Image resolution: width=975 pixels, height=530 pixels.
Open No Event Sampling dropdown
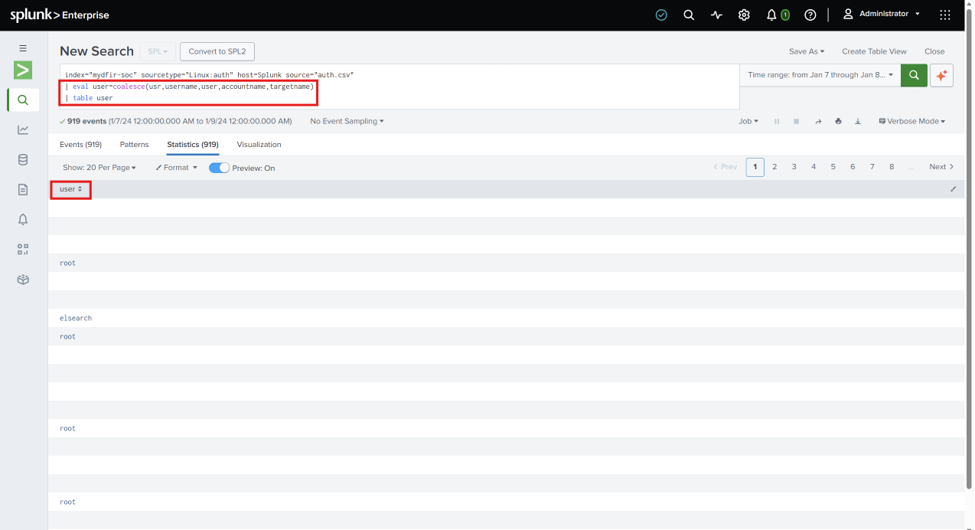(347, 121)
